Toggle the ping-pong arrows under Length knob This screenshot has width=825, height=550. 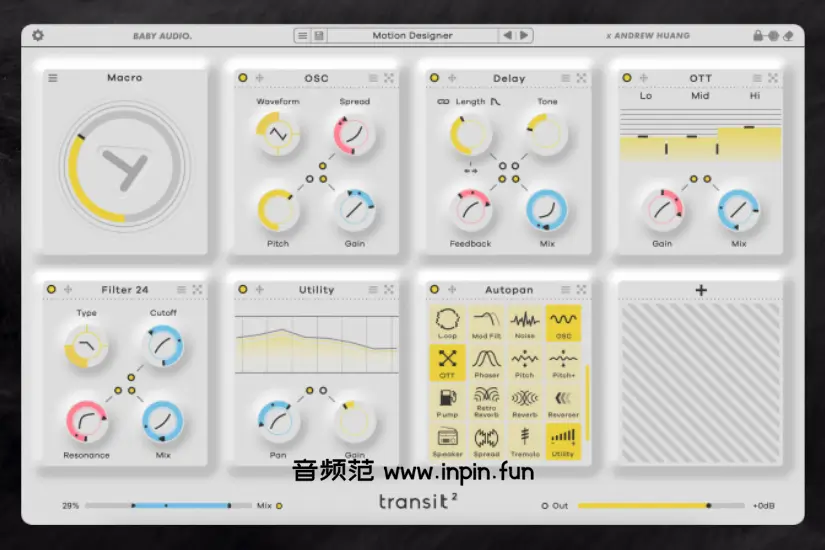(470, 171)
